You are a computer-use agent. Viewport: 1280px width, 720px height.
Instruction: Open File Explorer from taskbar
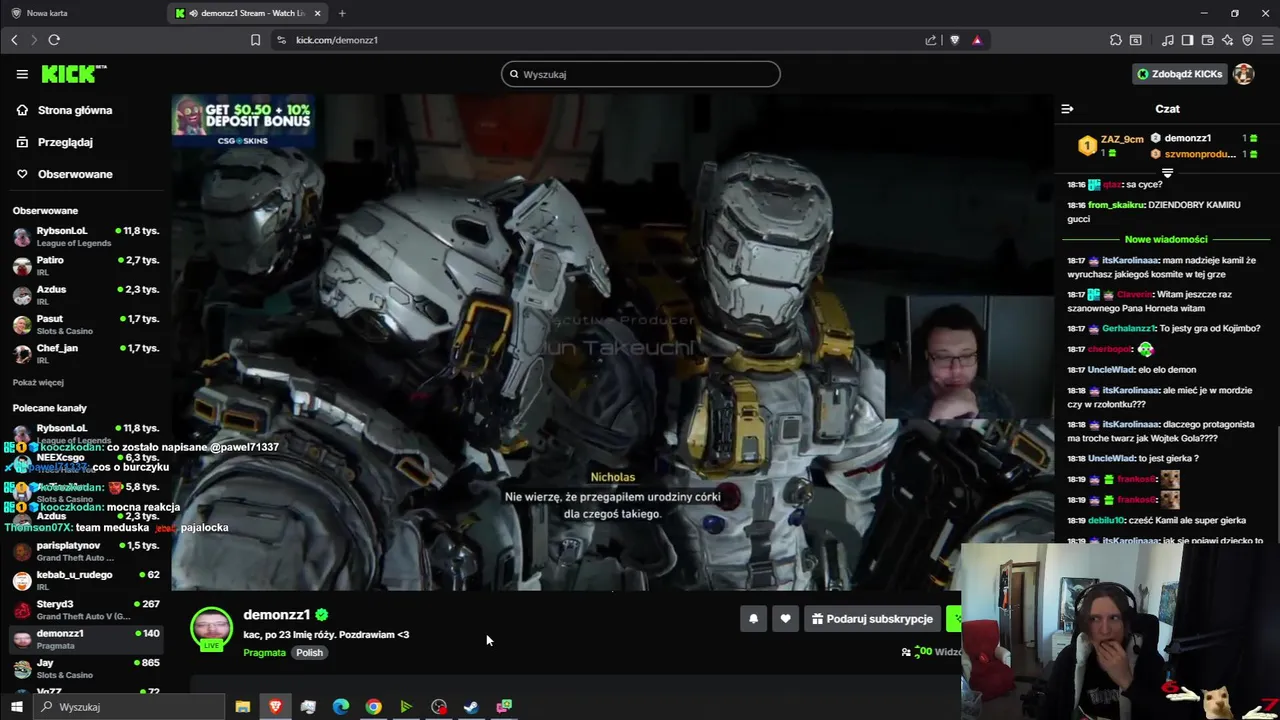point(242,707)
